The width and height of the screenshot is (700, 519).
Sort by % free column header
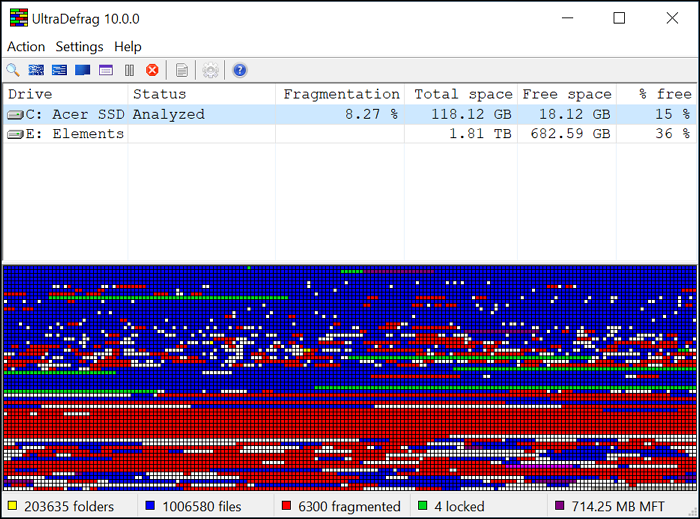(x=656, y=94)
